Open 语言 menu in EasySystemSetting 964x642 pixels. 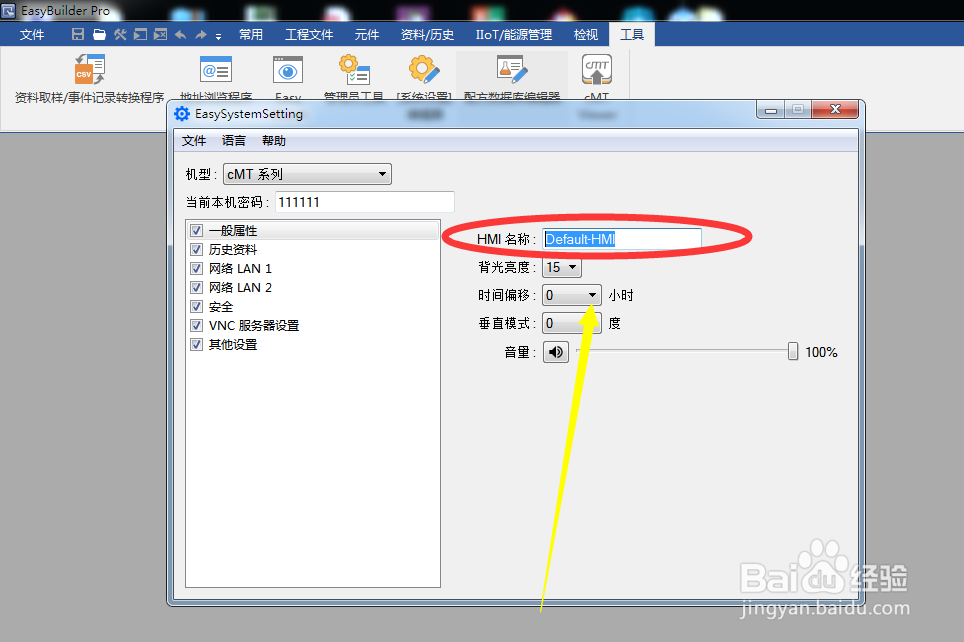coord(234,141)
